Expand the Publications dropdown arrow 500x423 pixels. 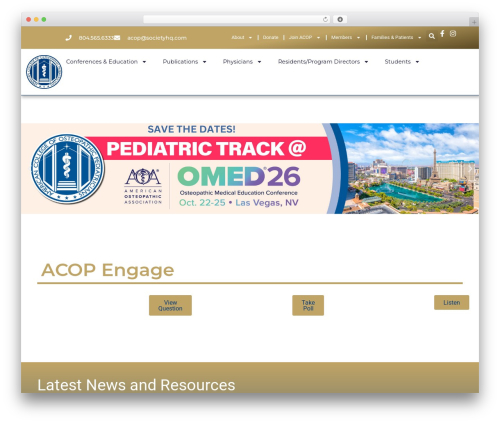(204, 62)
